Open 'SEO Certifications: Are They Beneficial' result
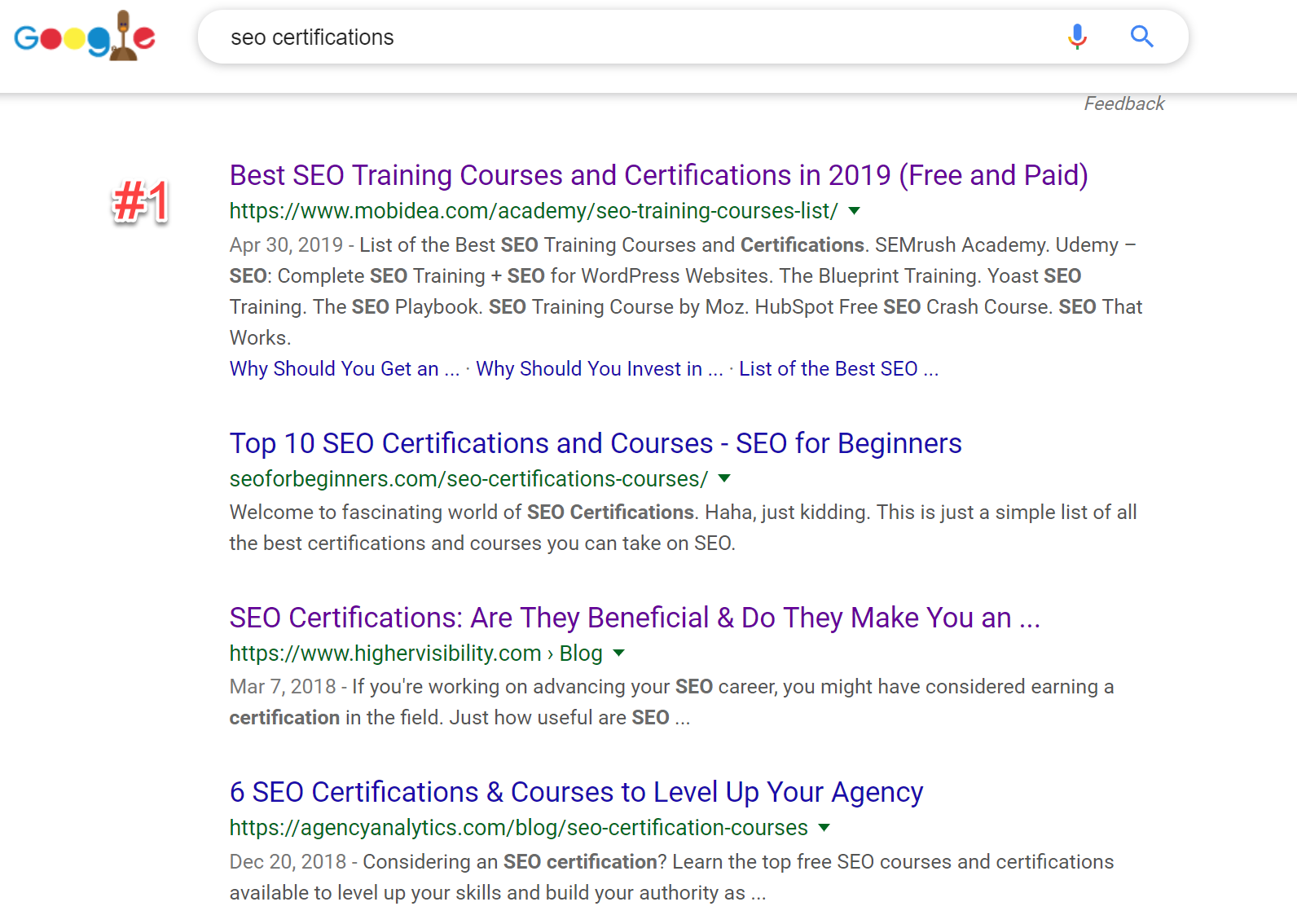This screenshot has width=1297, height=924. click(635, 618)
